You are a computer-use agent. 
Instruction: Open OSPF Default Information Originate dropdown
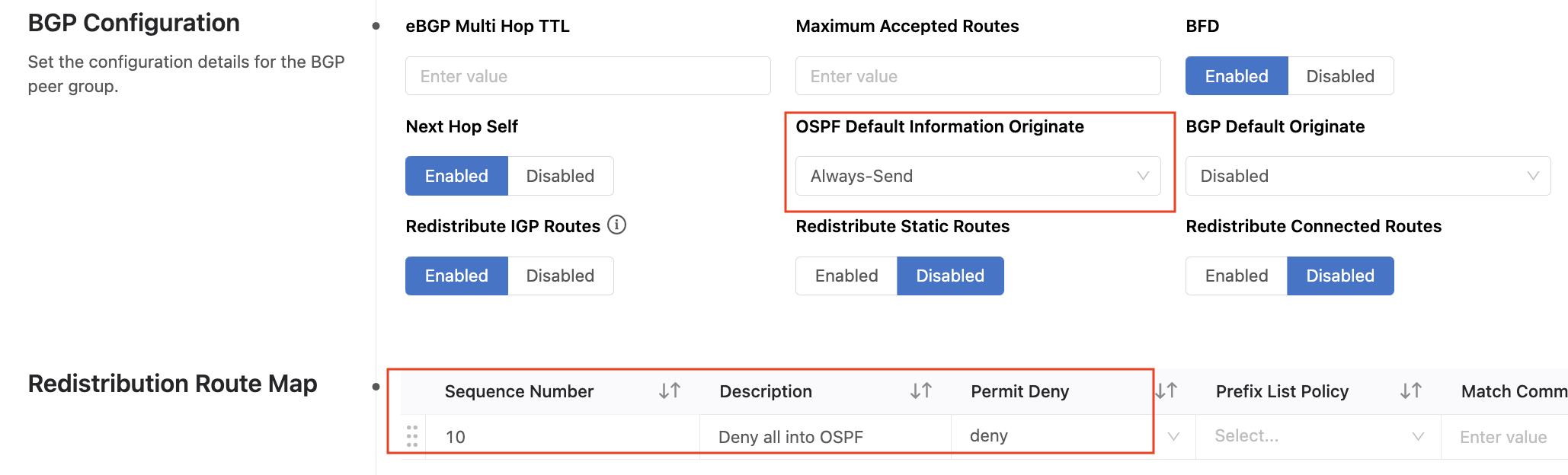tap(978, 176)
